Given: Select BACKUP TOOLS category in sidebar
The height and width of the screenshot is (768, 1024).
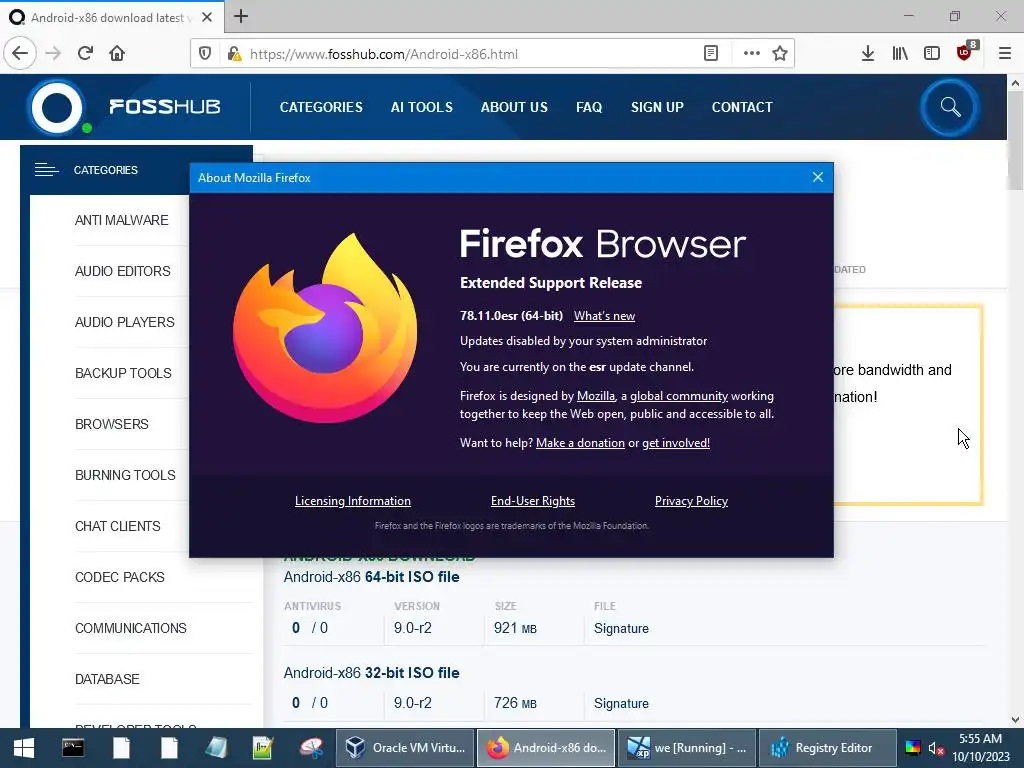Looking at the screenshot, I should pos(123,373).
